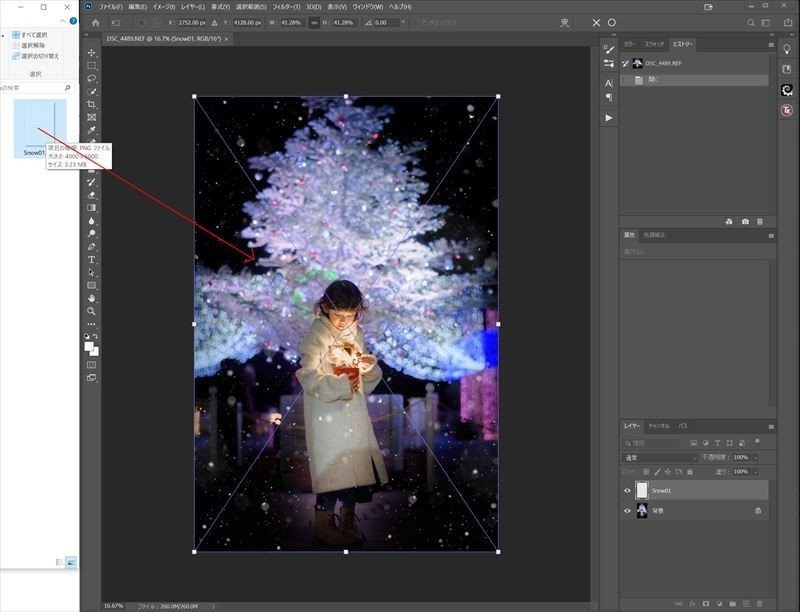Toggle lock position in Layers panel
This screenshot has width=800, height=612.
pyautogui.click(x=668, y=472)
